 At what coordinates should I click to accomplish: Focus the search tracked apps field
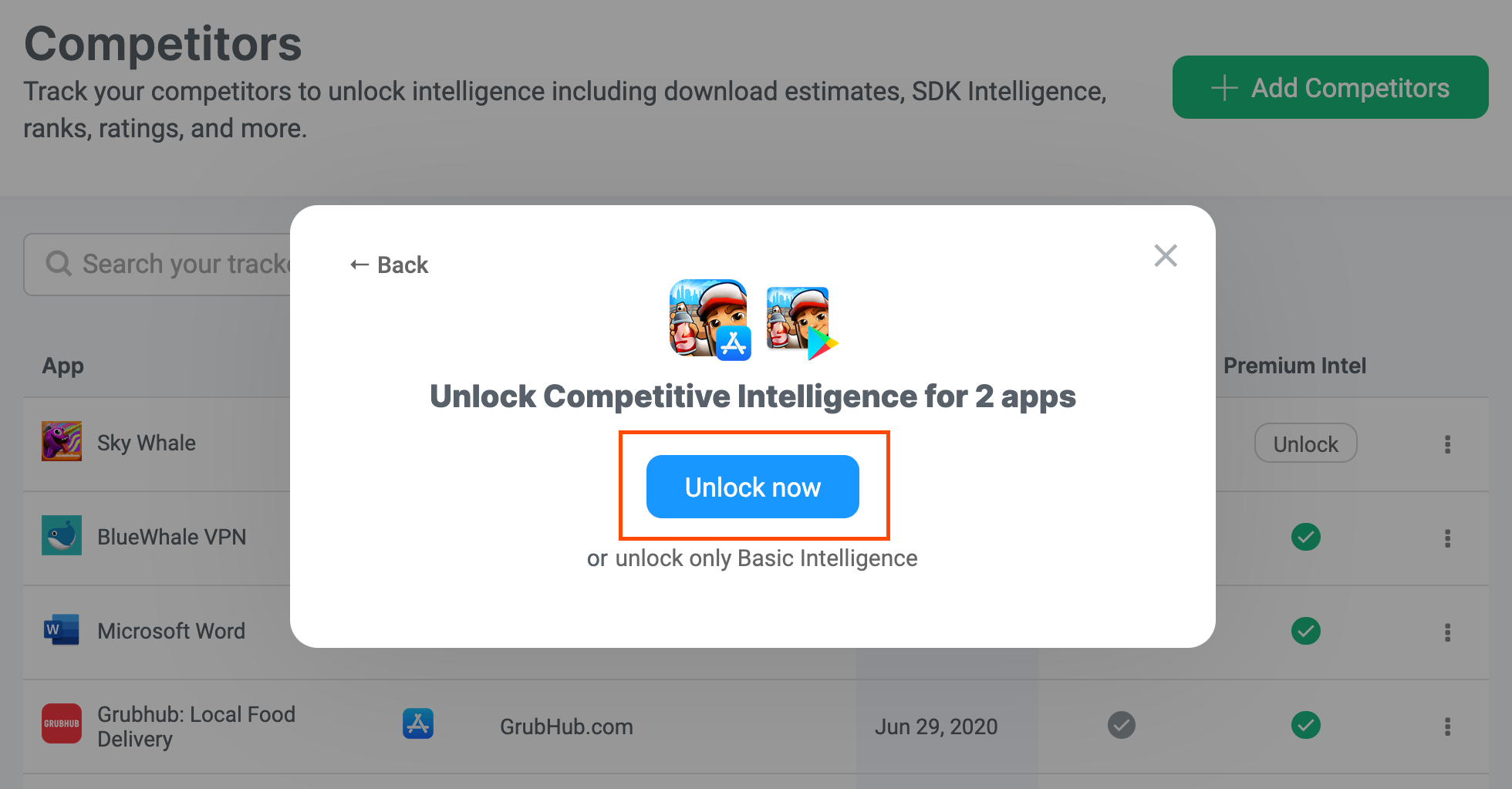[x=158, y=265]
